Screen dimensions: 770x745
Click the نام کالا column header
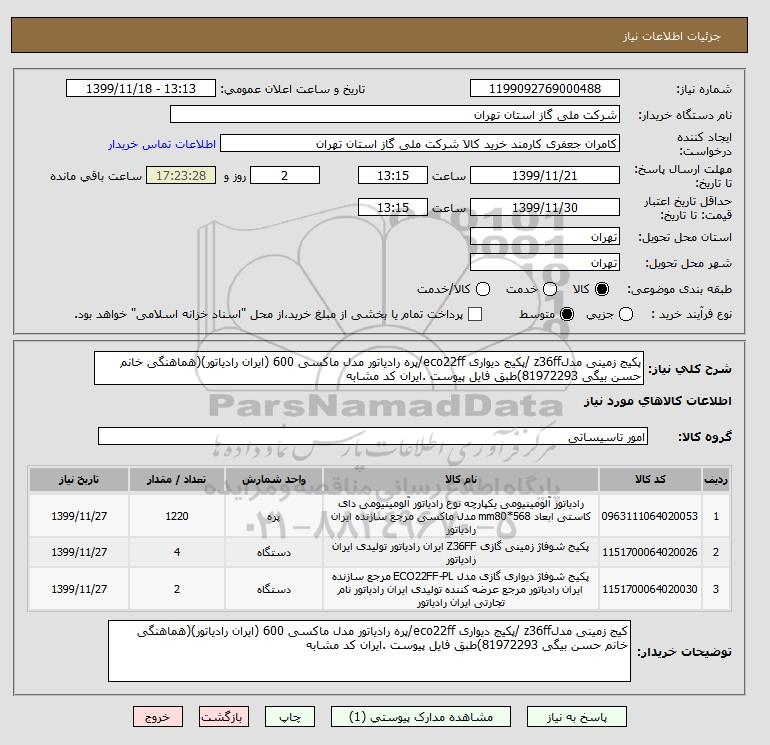click(461, 480)
